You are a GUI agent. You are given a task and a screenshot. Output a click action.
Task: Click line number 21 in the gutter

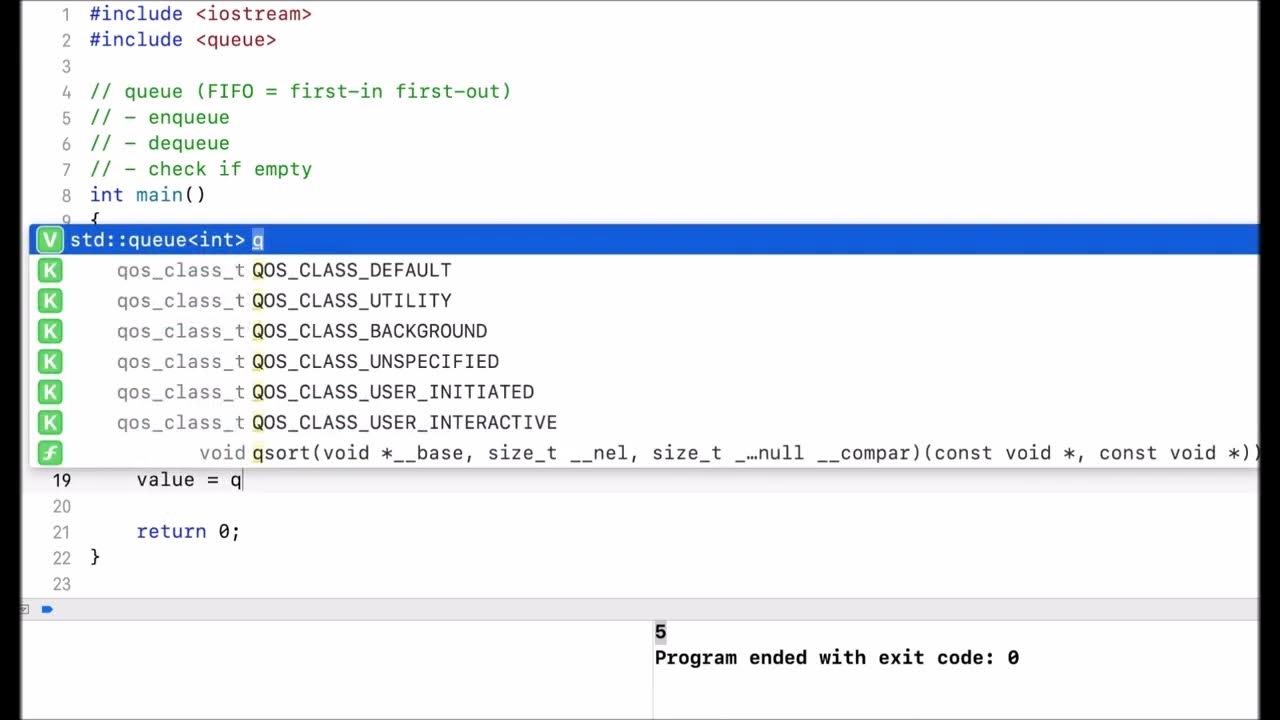click(x=62, y=532)
